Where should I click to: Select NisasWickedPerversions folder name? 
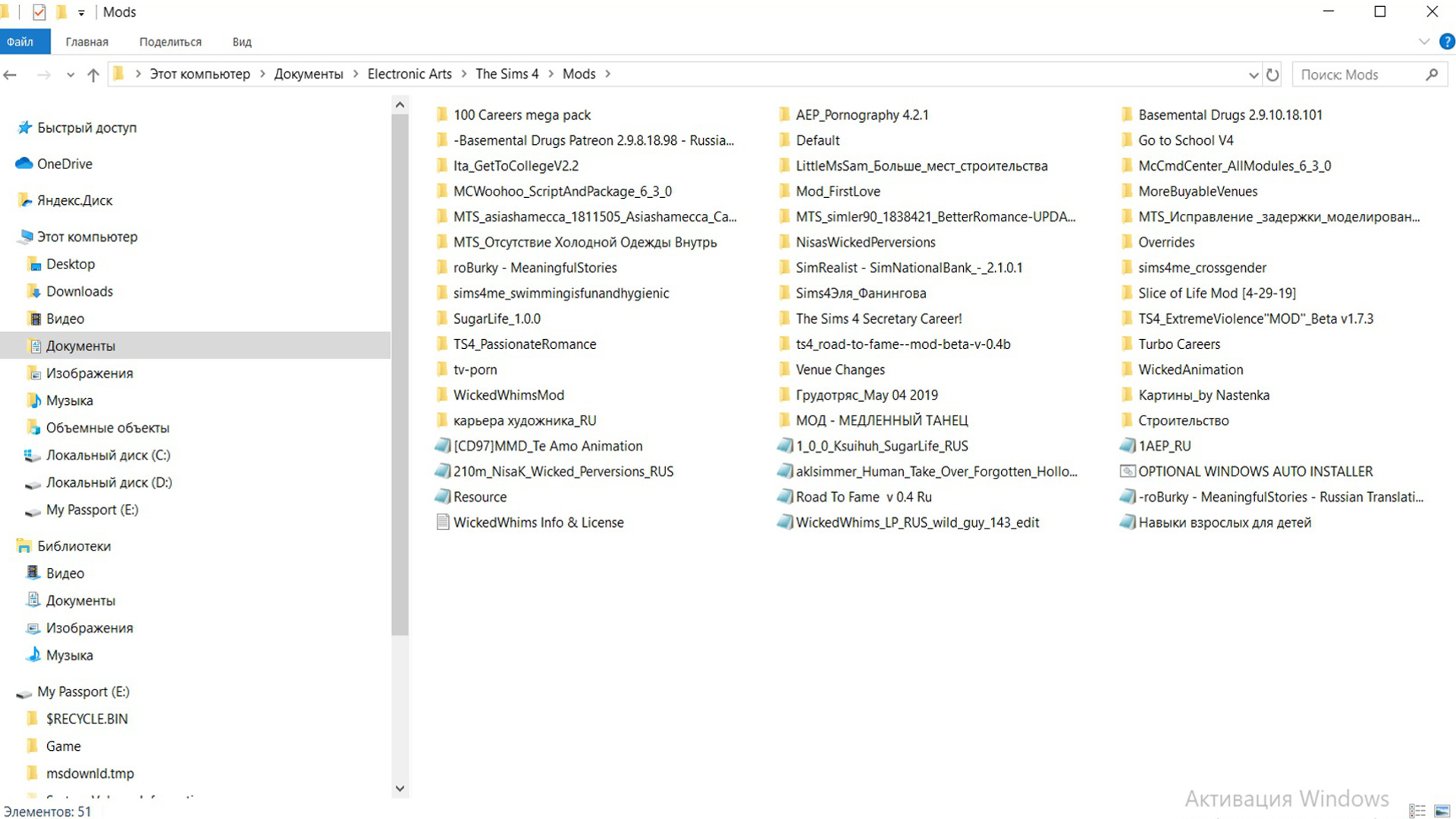[865, 242]
